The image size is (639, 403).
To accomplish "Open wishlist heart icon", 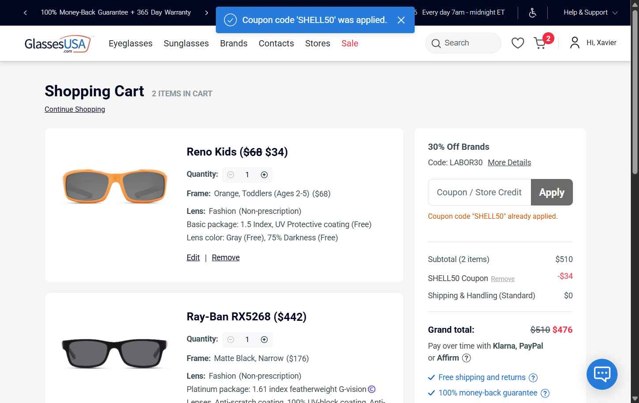I will pyautogui.click(x=518, y=43).
